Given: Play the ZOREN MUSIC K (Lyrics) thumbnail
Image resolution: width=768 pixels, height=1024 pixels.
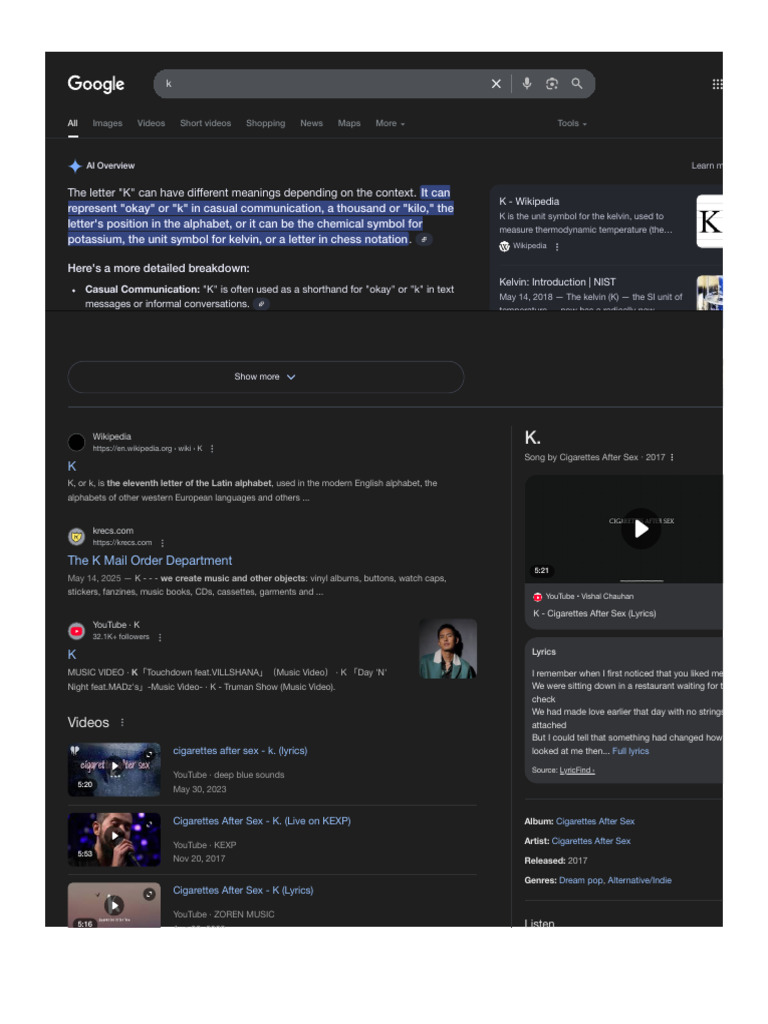Looking at the screenshot, I should [114, 904].
